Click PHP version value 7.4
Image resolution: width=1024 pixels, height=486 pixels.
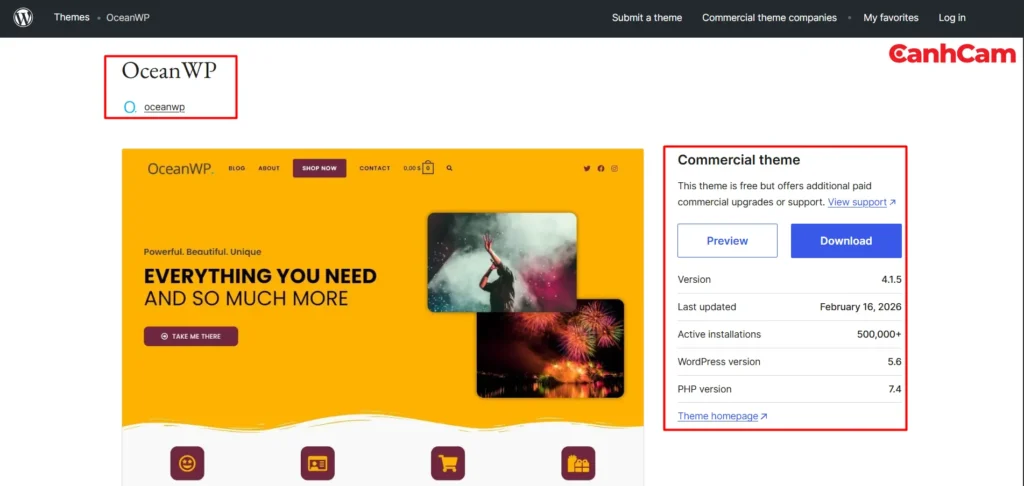pos(895,389)
